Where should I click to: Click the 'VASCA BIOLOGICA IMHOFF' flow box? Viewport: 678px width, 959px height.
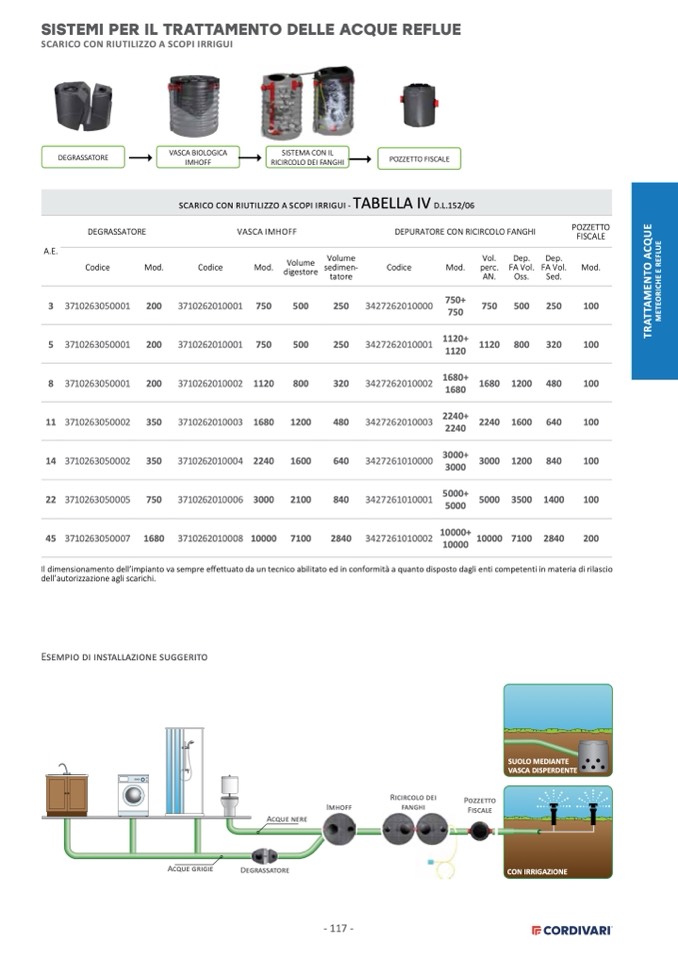coord(198,158)
